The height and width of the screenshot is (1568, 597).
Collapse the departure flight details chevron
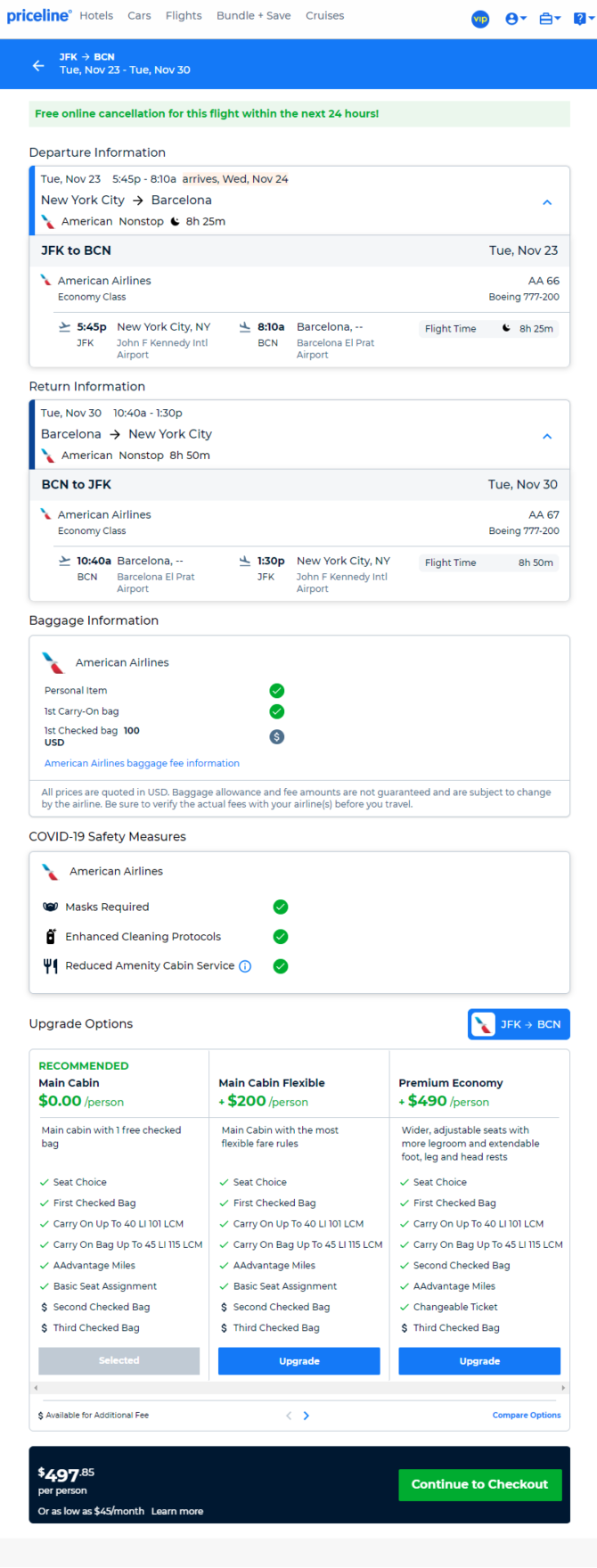tap(547, 202)
